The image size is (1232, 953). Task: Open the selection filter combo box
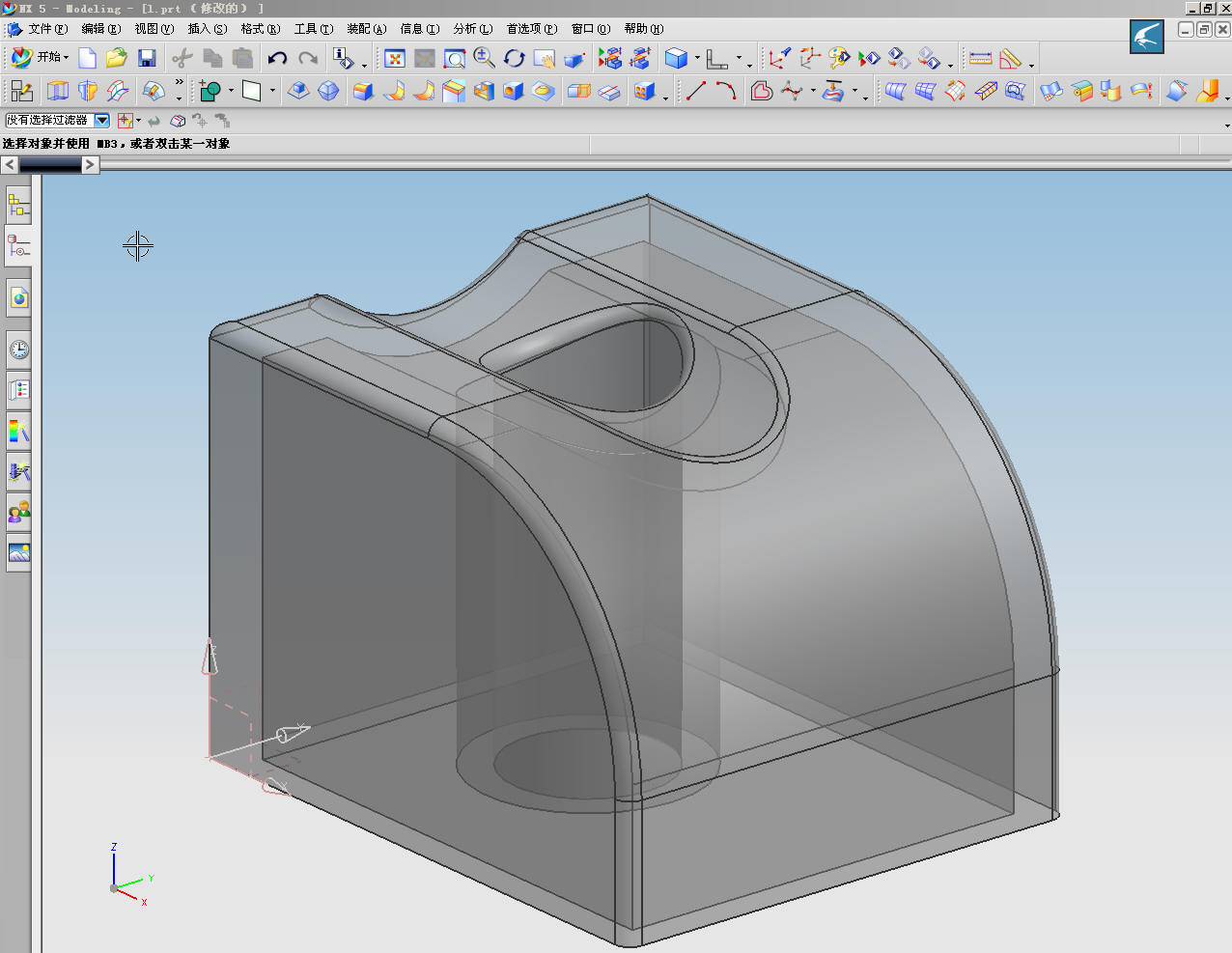coord(58,121)
